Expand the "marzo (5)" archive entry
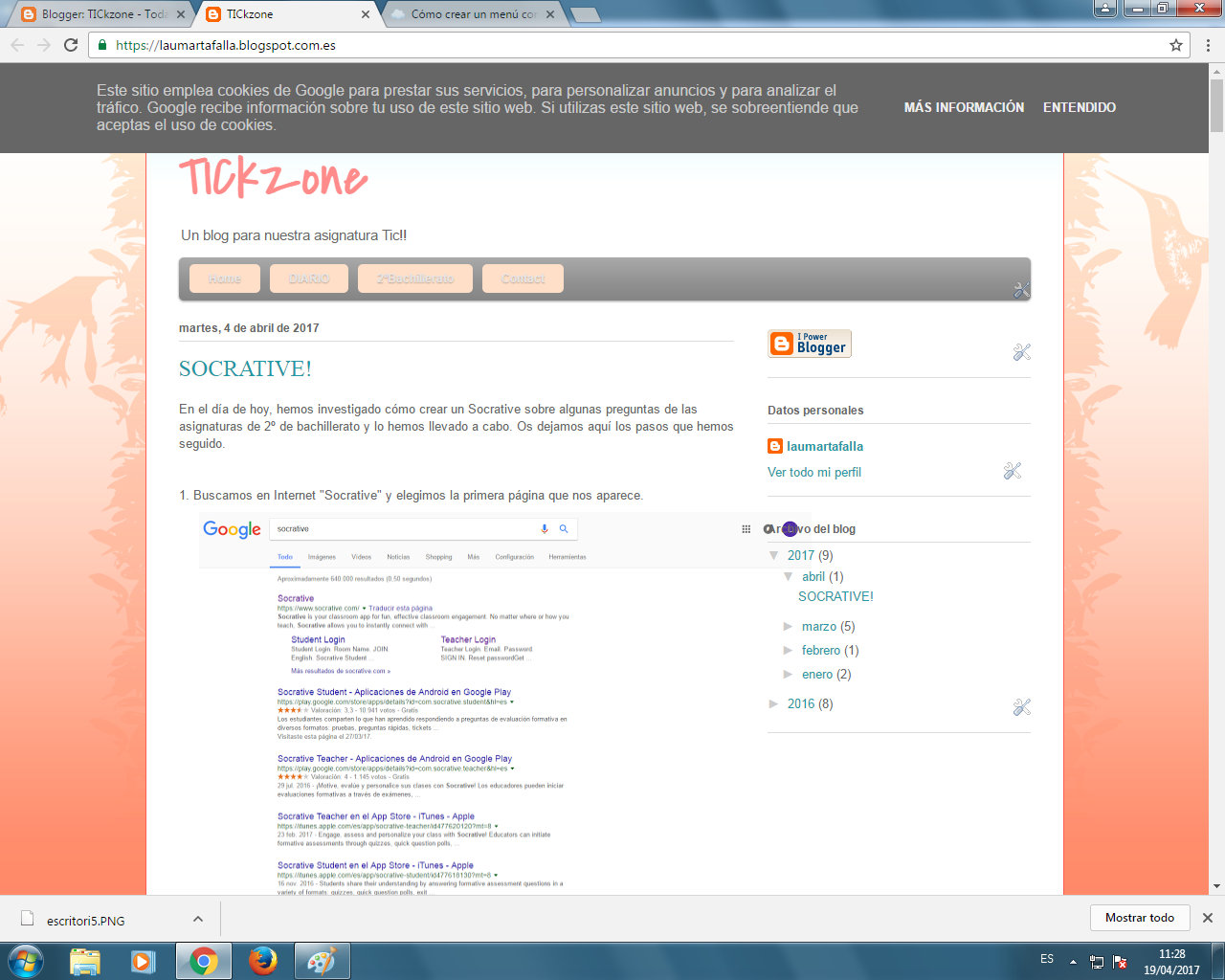 click(x=789, y=626)
